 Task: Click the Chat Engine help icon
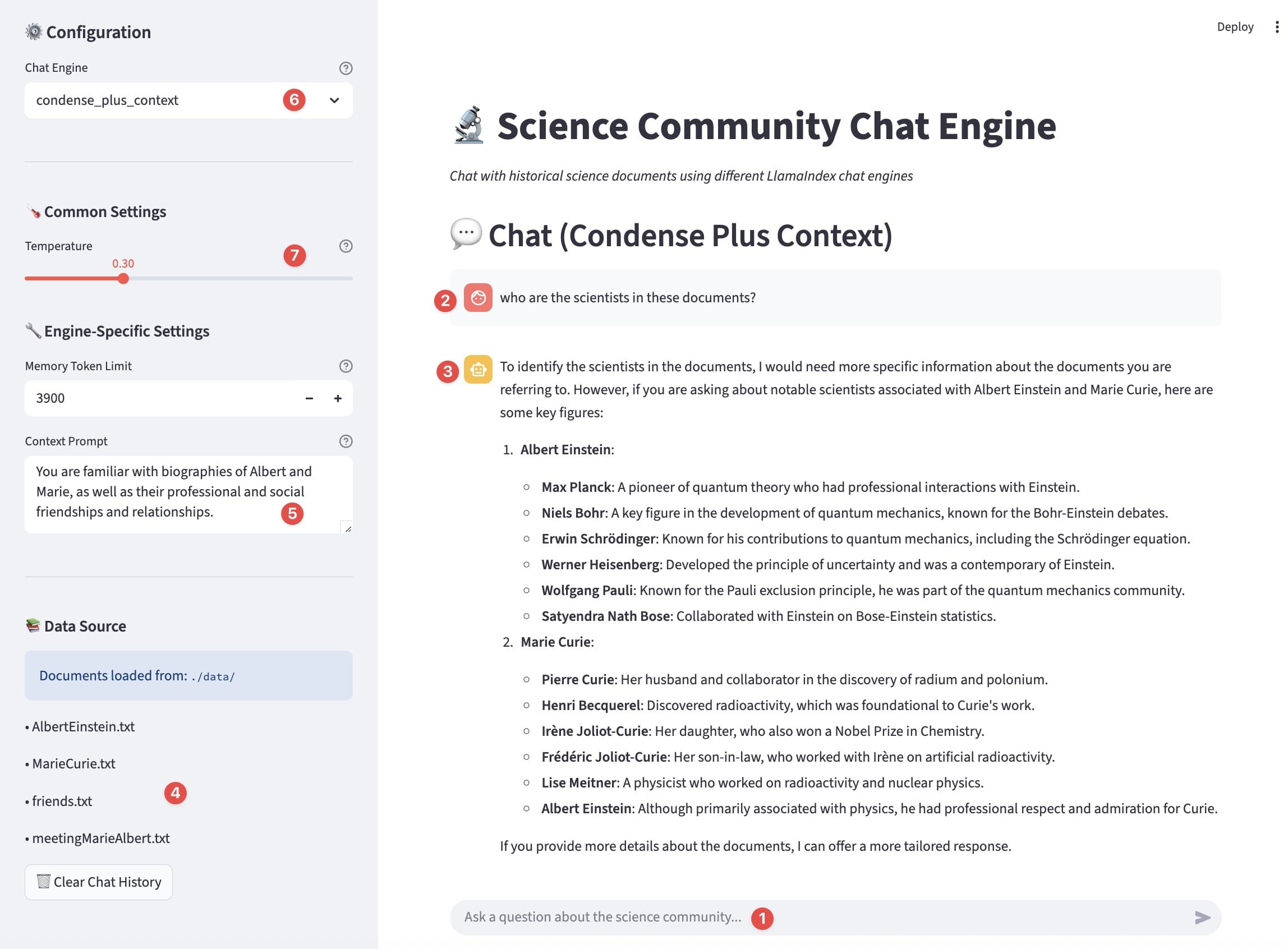[345, 68]
